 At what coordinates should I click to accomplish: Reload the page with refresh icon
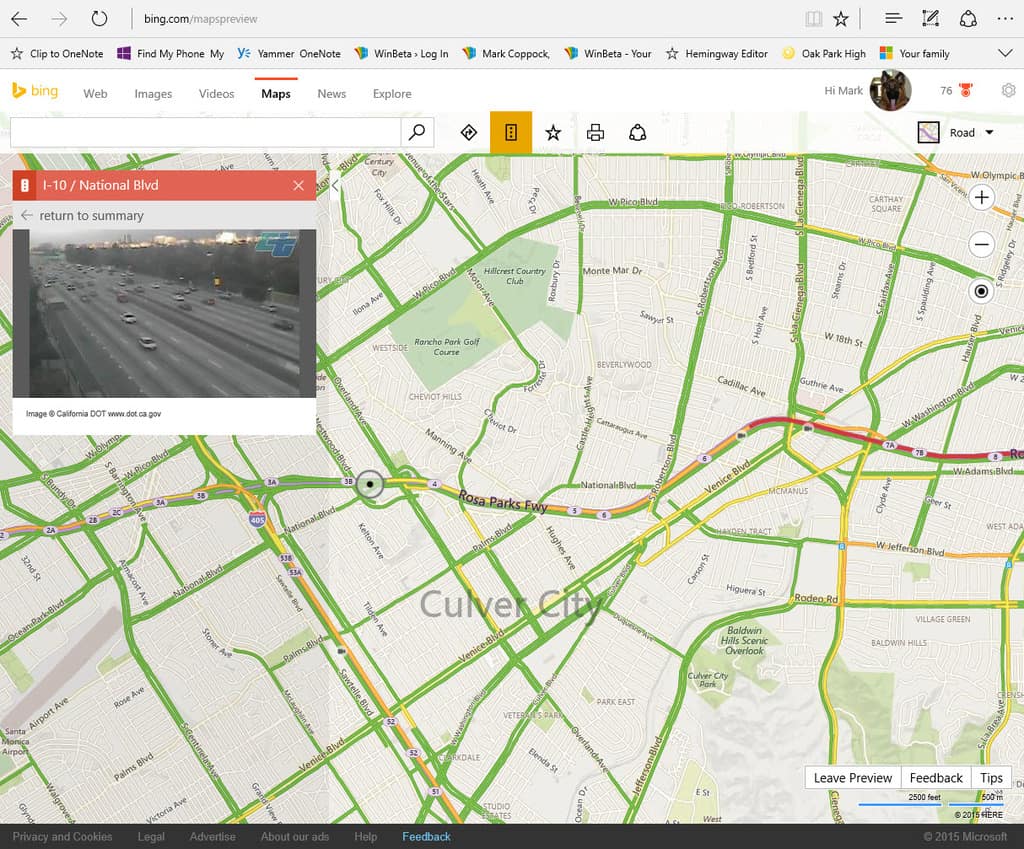click(x=99, y=19)
